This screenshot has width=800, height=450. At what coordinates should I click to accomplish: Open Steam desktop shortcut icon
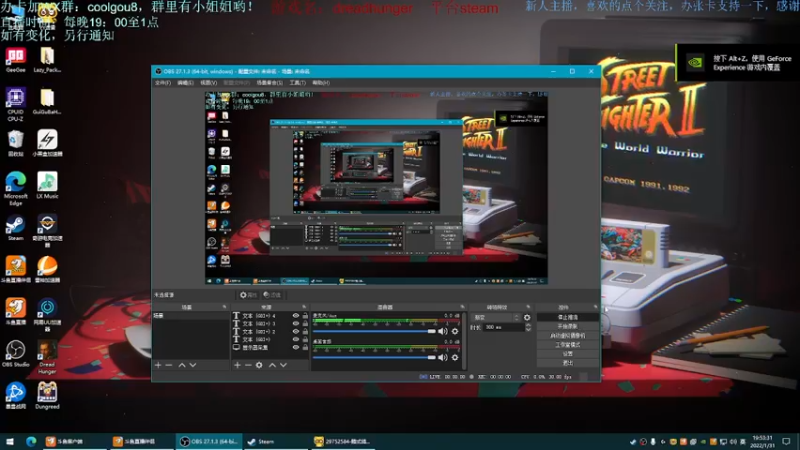(15, 228)
